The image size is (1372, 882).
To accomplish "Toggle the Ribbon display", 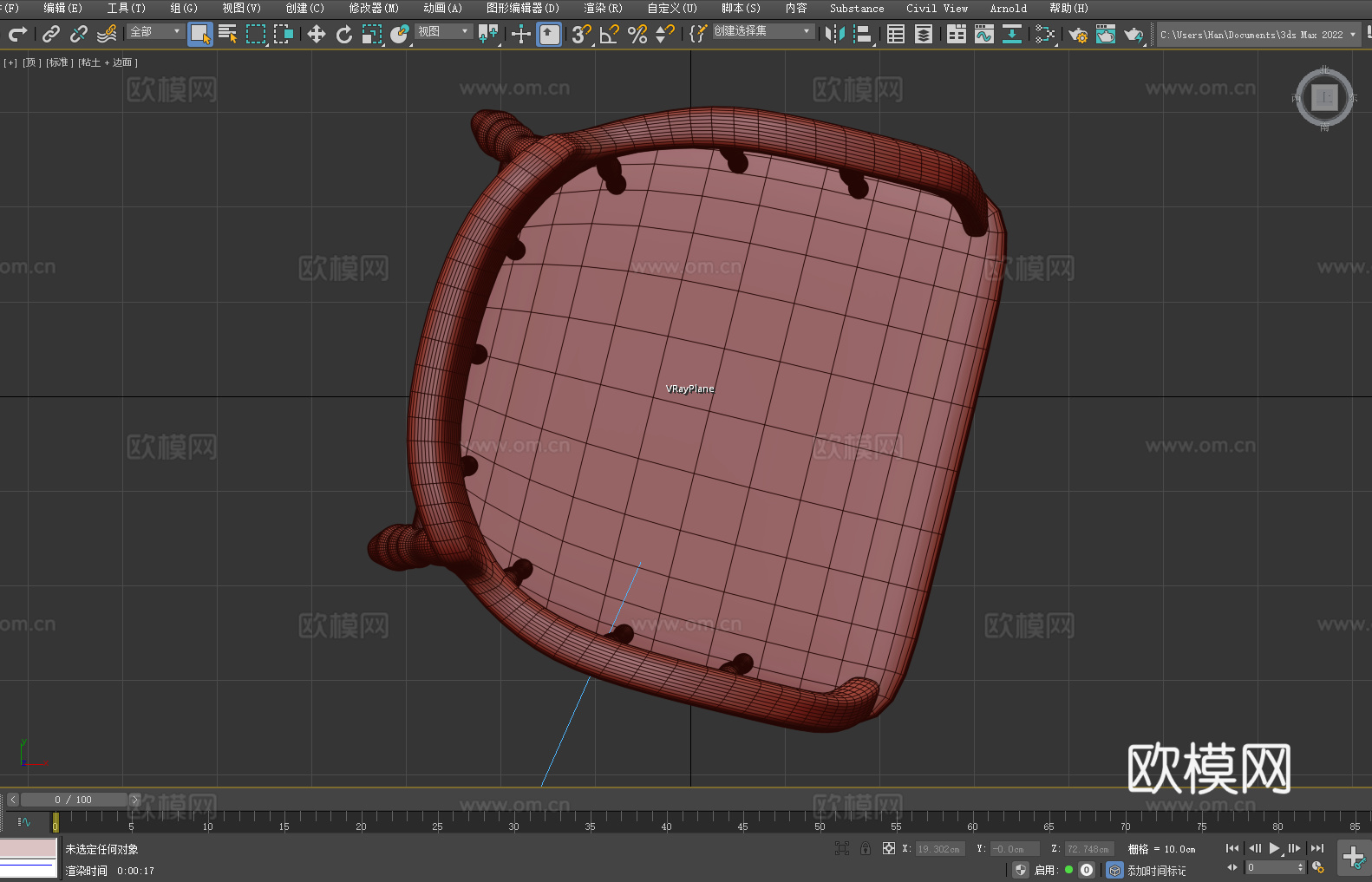I will coord(957,34).
